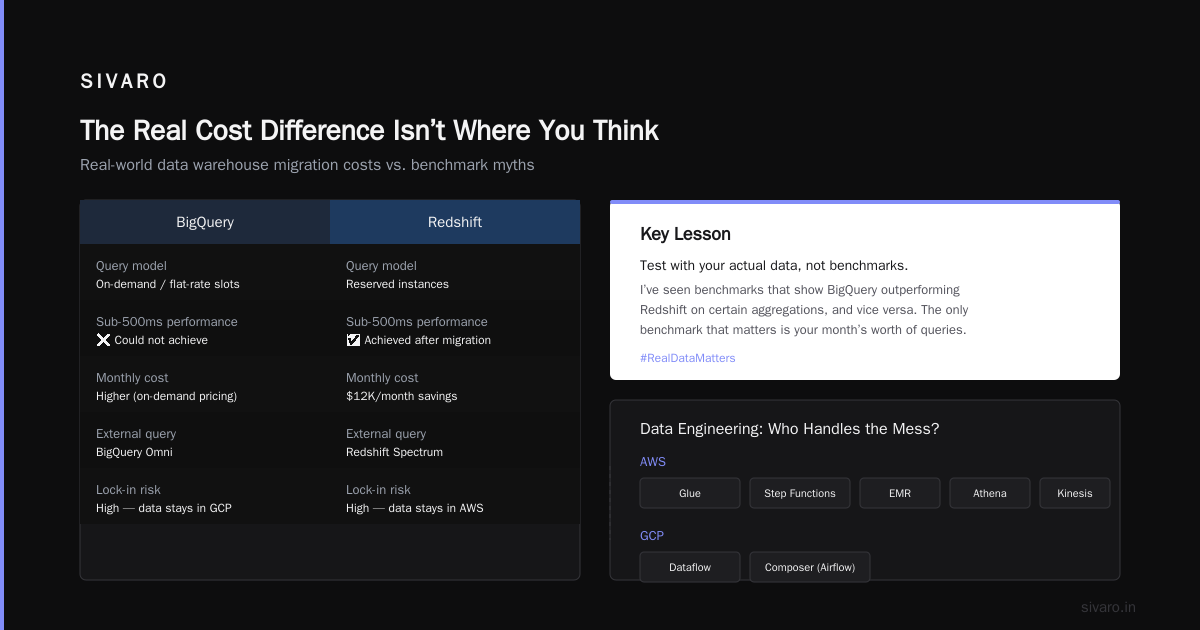Click "High — data stays in GCP" text
Viewport: 1200px width, 630px height.
coord(164,508)
